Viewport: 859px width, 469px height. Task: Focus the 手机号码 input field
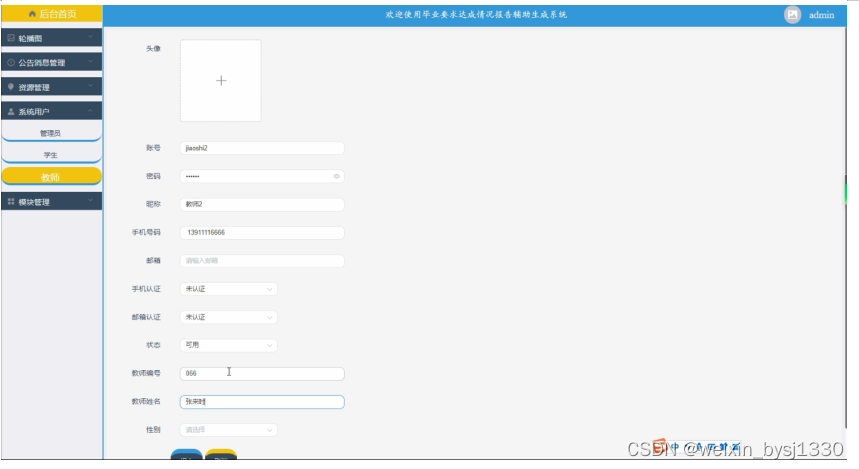click(x=262, y=232)
